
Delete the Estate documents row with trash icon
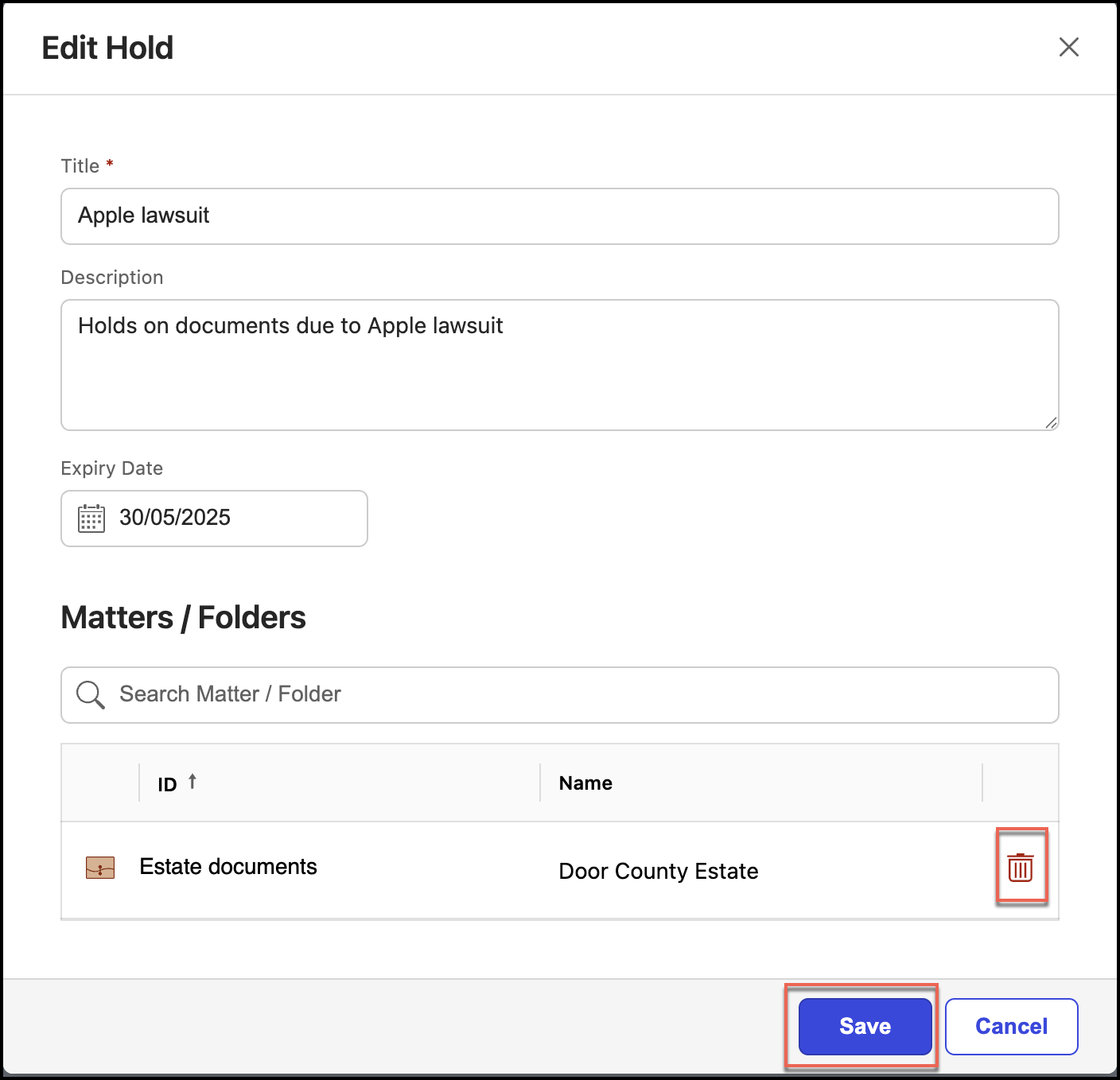(1021, 867)
